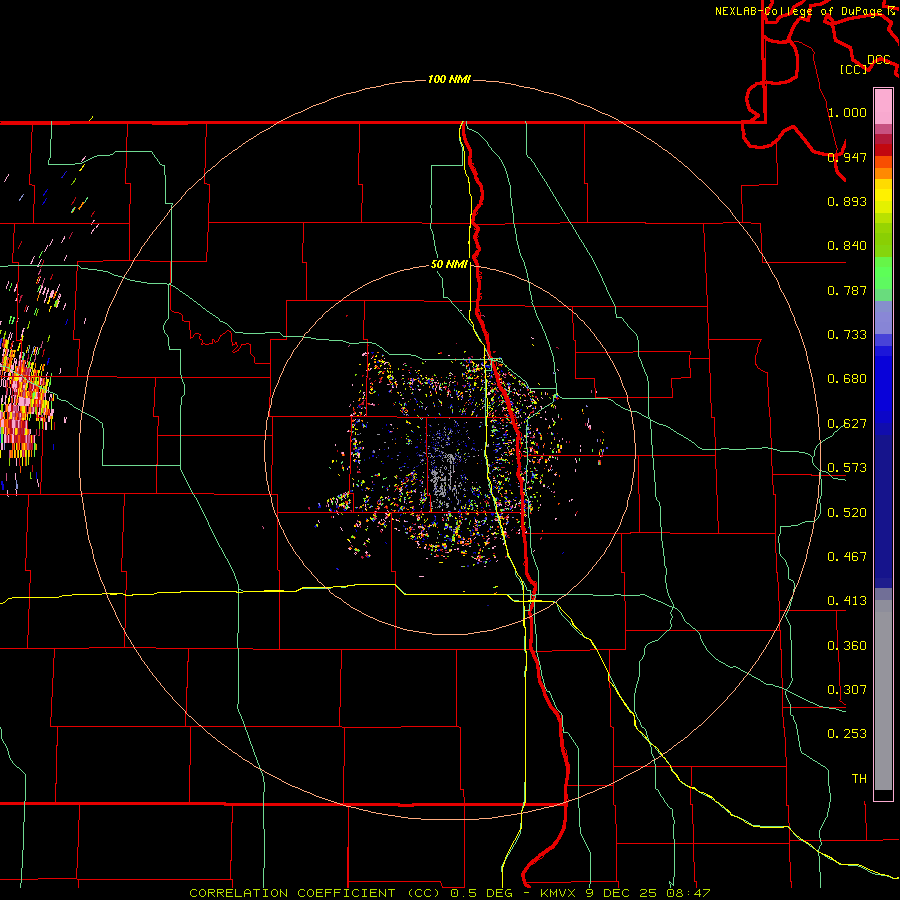Viewport: 900px width, 900px height.
Task: Click the 0.360 scale value
Action: 847,646
